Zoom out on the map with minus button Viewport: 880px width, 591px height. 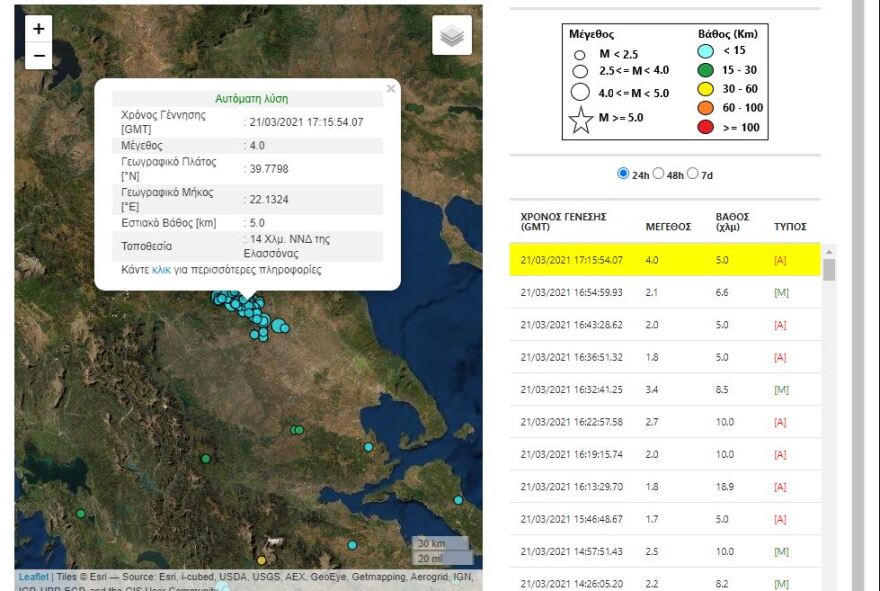click(38, 56)
